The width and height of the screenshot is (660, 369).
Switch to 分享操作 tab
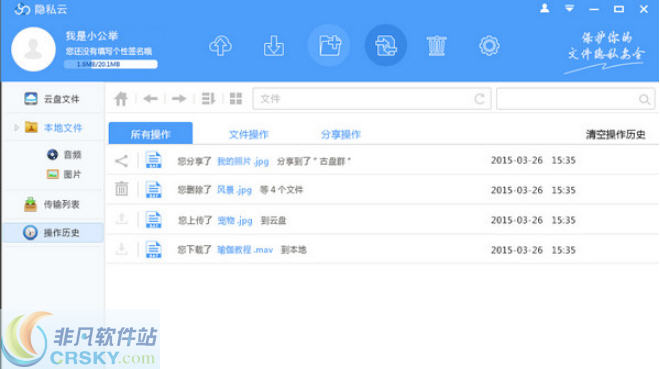tap(341, 134)
